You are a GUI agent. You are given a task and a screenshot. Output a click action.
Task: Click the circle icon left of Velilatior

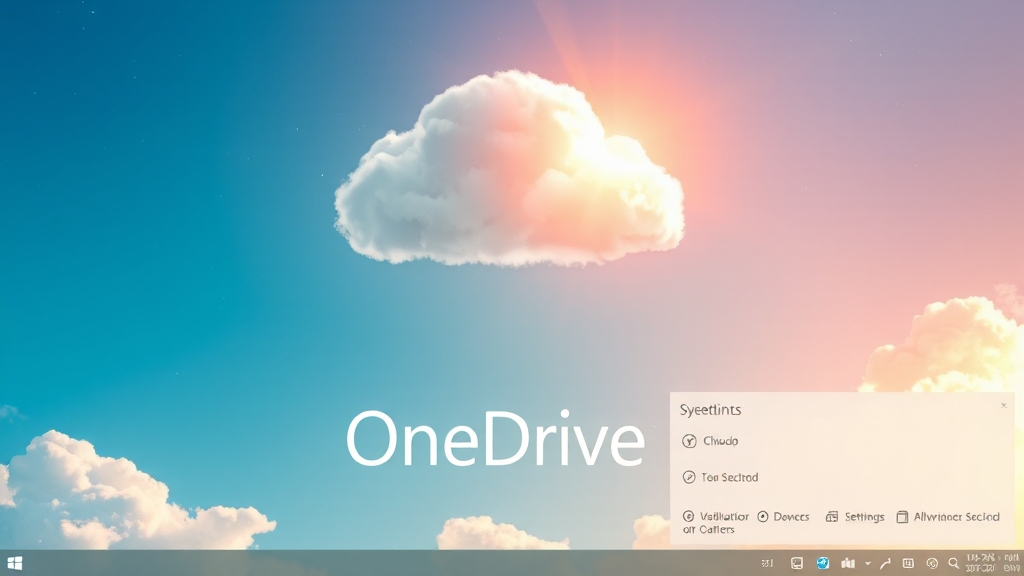(x=688, y=517)
